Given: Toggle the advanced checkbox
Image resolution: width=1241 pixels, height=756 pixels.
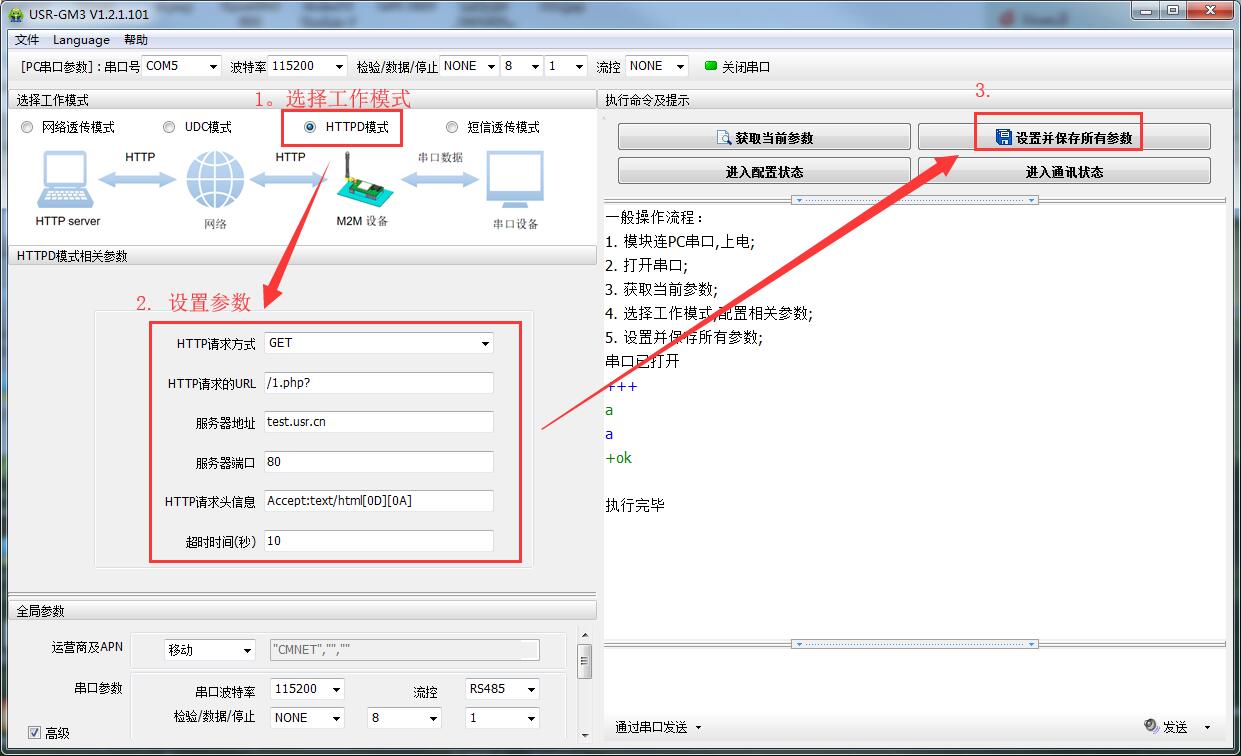Looking at the screenshot, I should [x=35, y=733].
